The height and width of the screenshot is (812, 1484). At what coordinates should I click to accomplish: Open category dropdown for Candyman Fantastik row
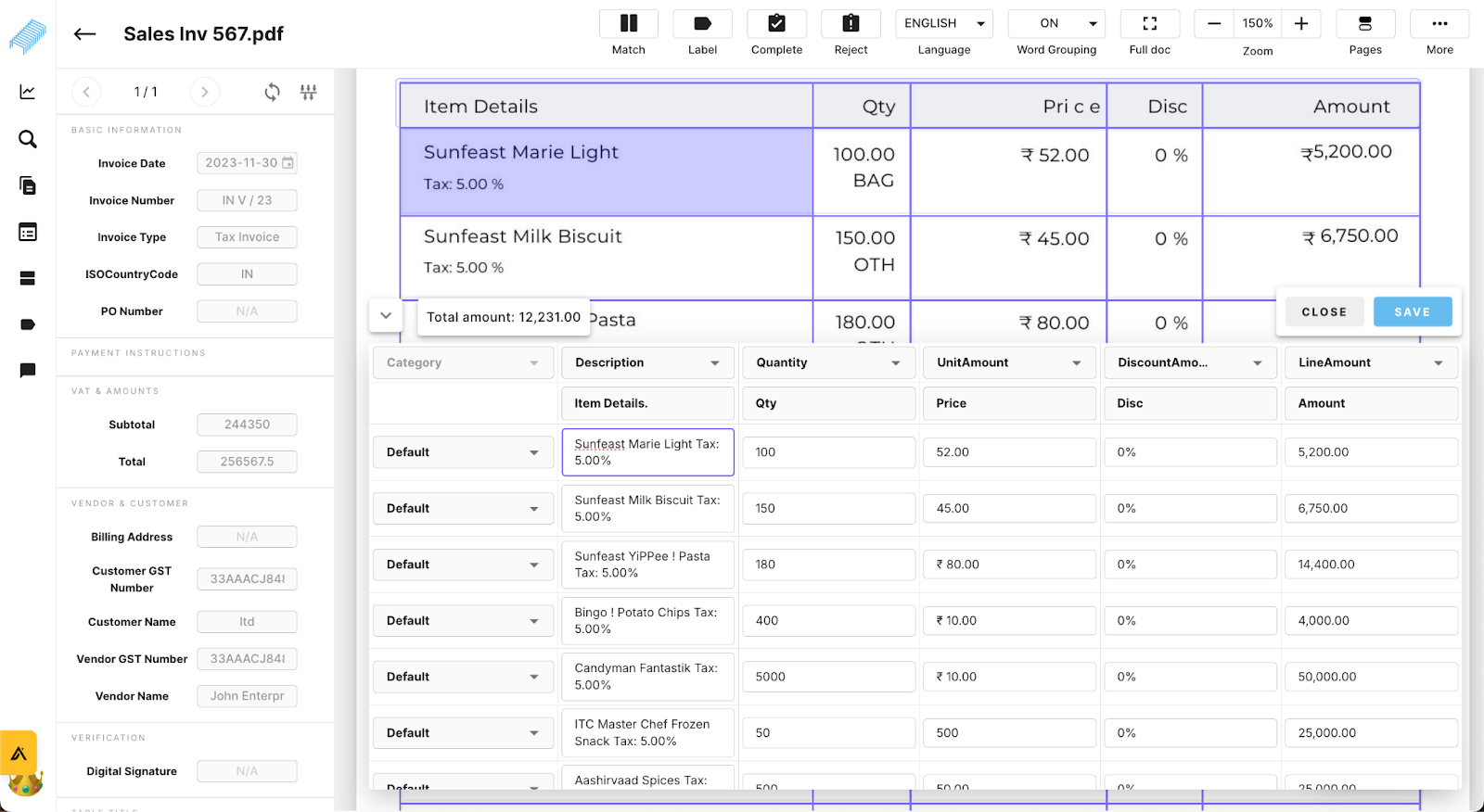tap(463, 677)
